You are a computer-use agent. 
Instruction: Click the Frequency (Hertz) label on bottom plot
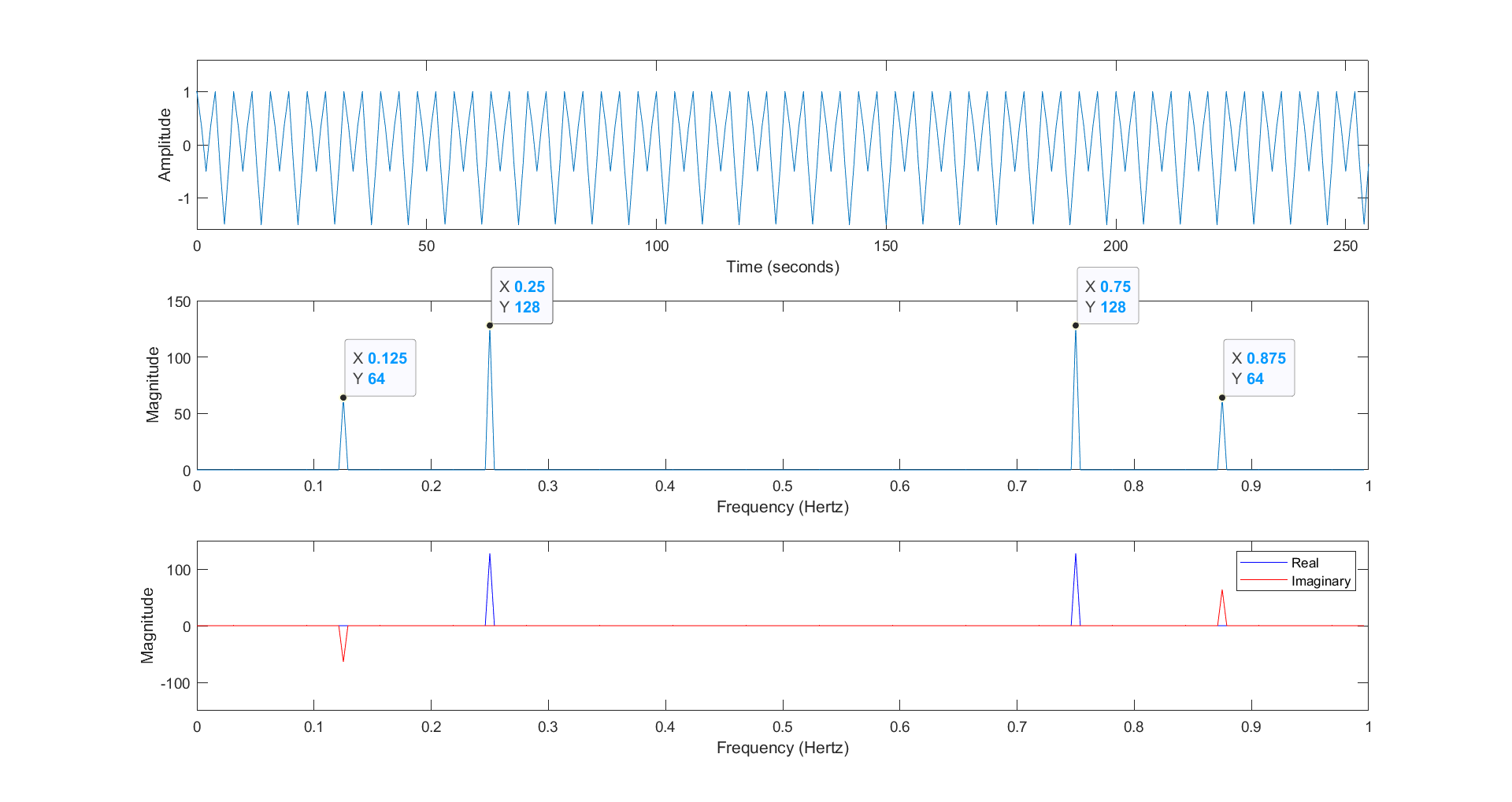pyautogui.click(x=783, y=748)
